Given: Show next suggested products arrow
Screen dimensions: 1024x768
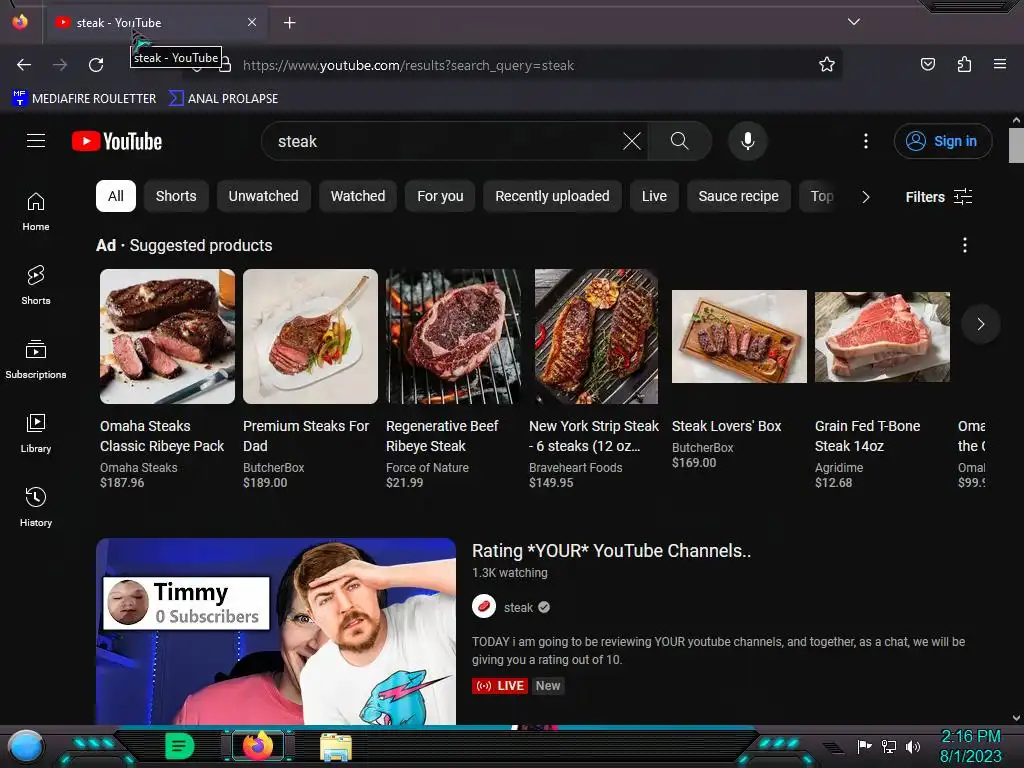Looking at the screenshot, I should coord(980,324).
